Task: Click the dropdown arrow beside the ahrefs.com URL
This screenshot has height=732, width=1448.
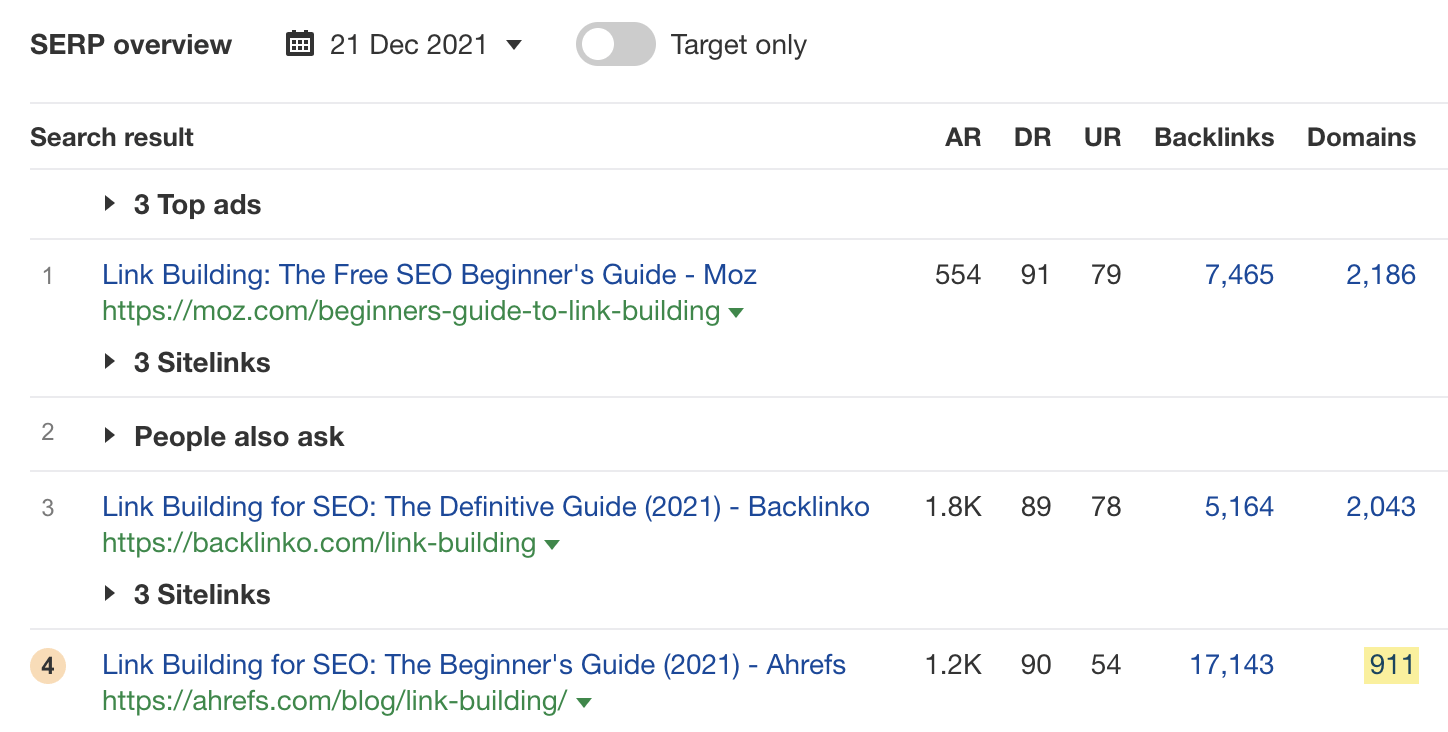Action: [584, 703]
